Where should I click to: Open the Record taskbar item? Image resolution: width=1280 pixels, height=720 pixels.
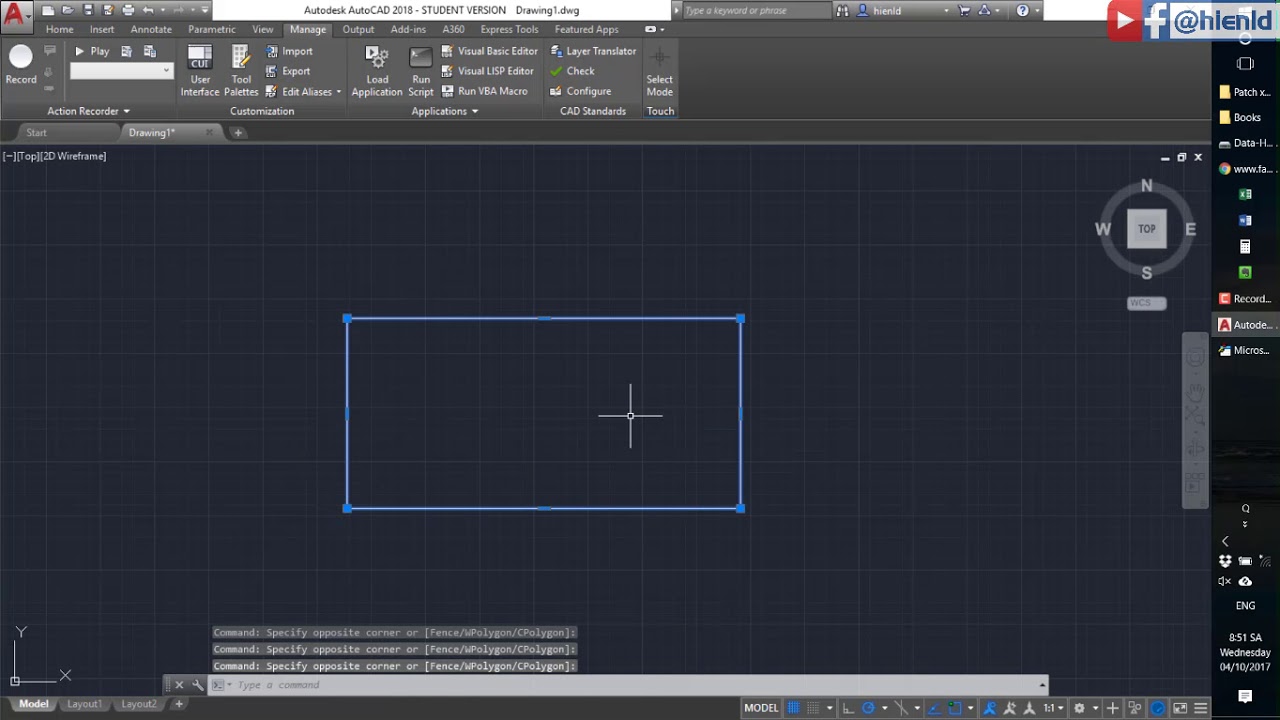click(1245, 299)
